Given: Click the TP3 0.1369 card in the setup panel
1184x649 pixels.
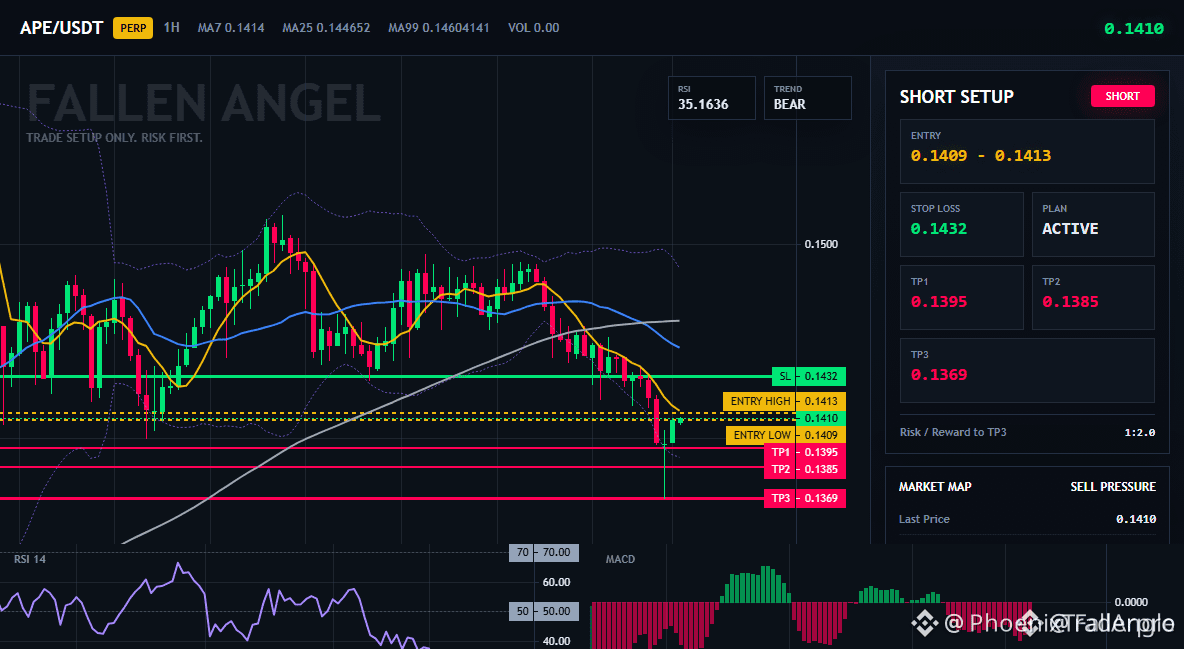Looking at the screenshot, I should pyautogui.click(x=1027, y=370).
